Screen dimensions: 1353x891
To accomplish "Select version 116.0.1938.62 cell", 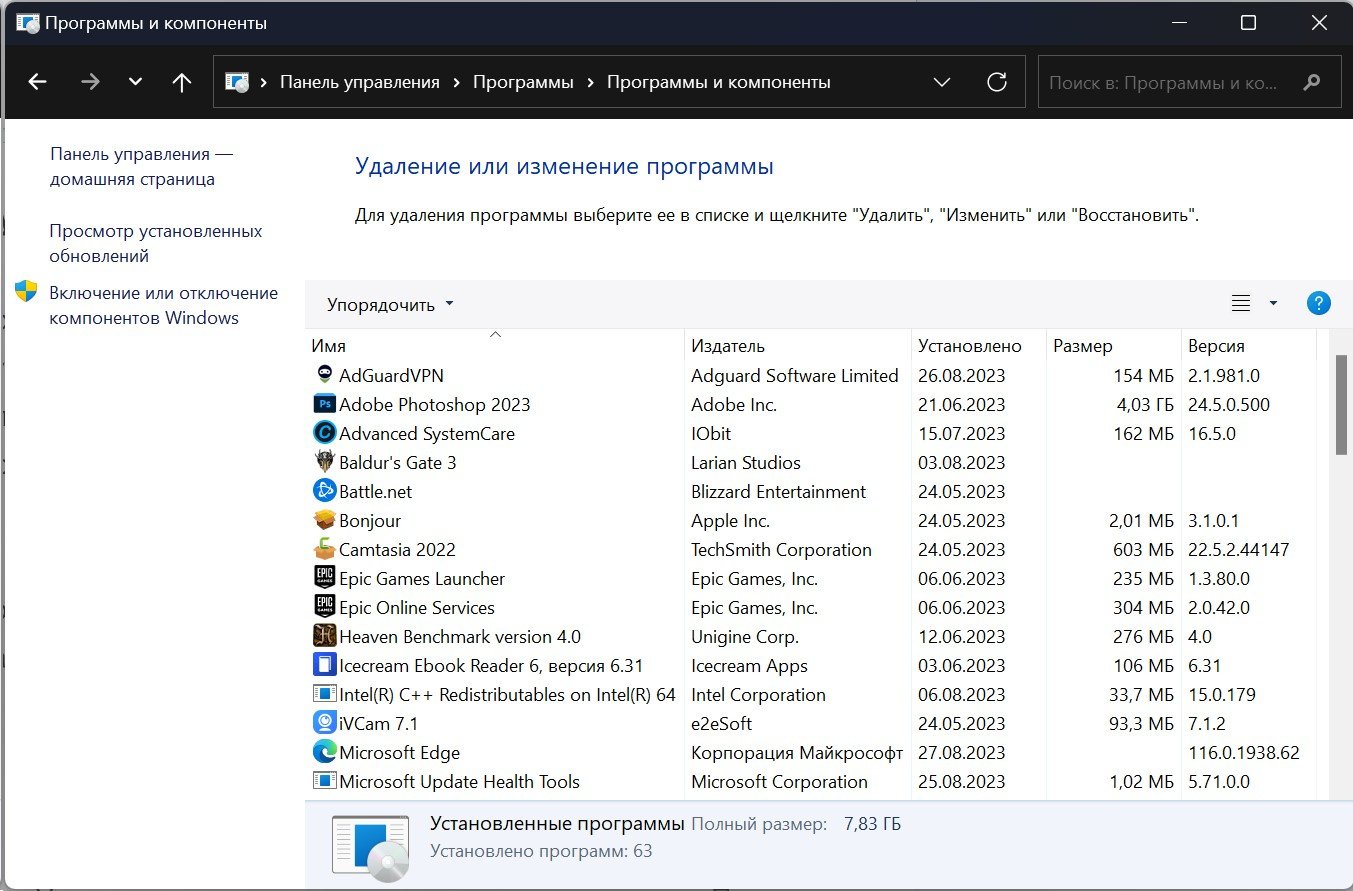I will (x=1244, y=753).
